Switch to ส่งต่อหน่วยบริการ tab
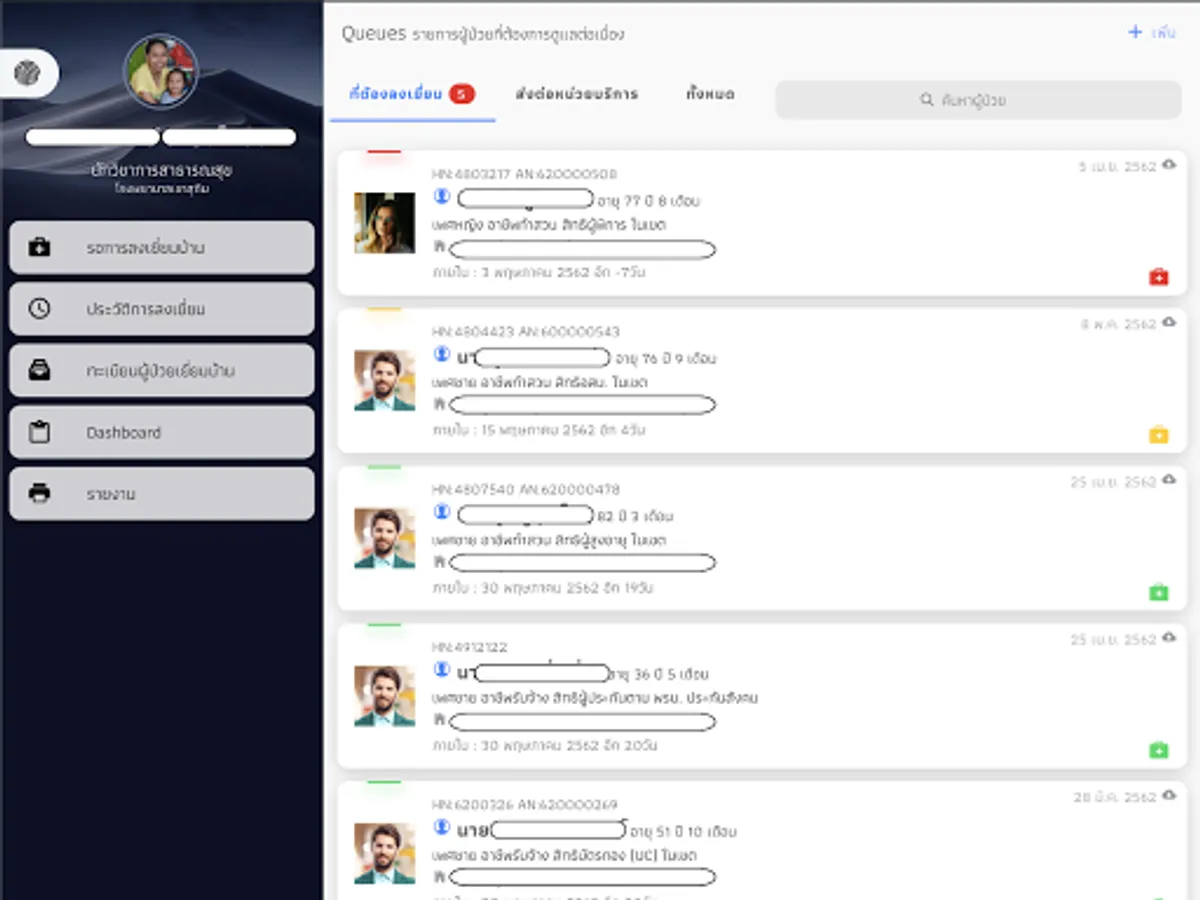Image resolution: width=1200 pixels, height=900 pixels. coord(577,94)
